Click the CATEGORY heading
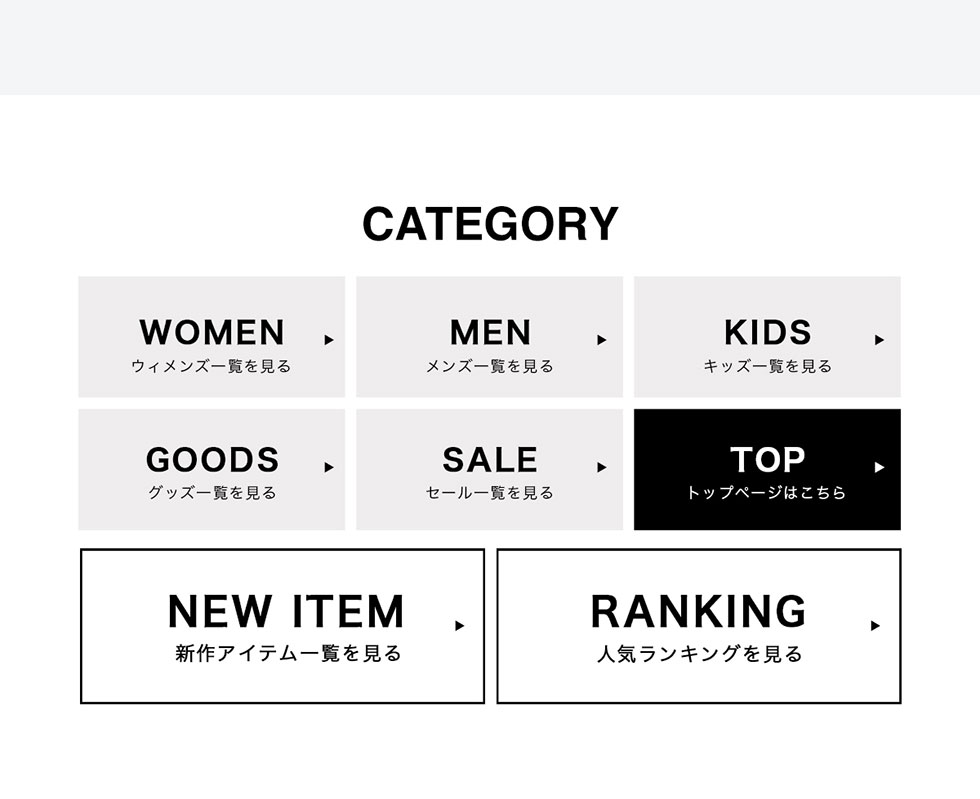This screenshot has width=980, height=799. (490, 224)
